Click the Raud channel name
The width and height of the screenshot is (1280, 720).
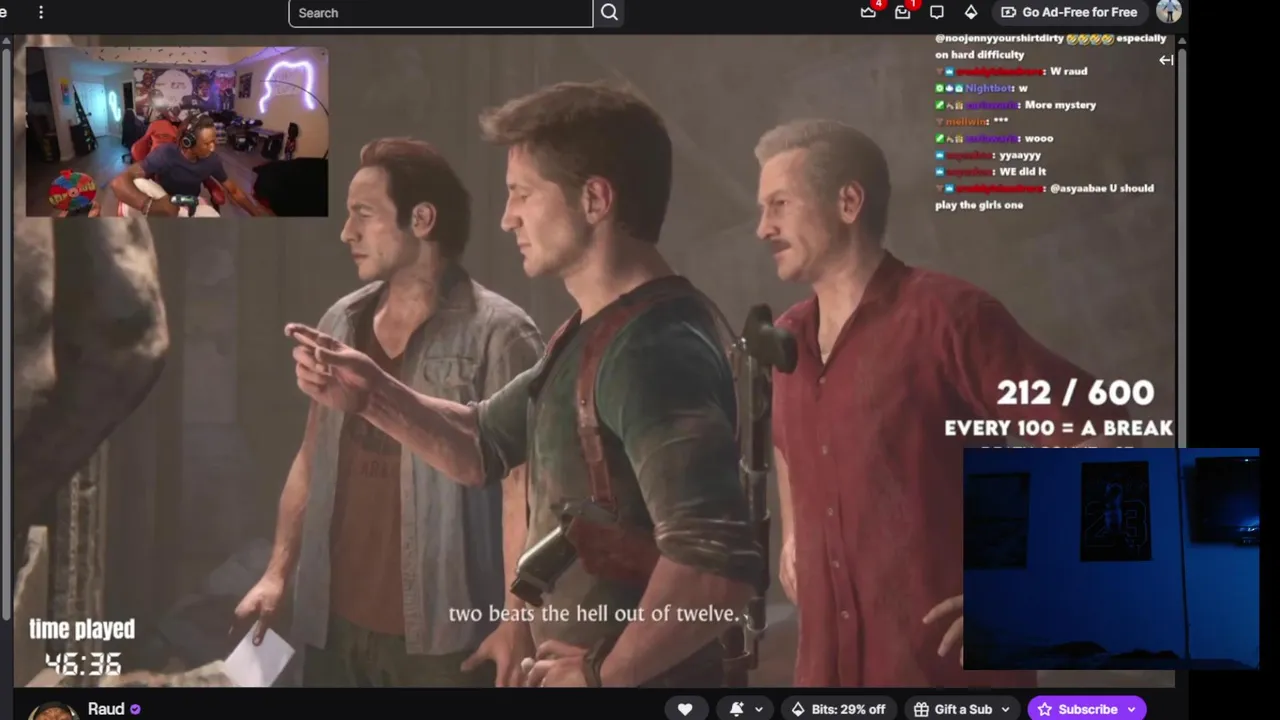pyautogui.click(x=106, y=709)
